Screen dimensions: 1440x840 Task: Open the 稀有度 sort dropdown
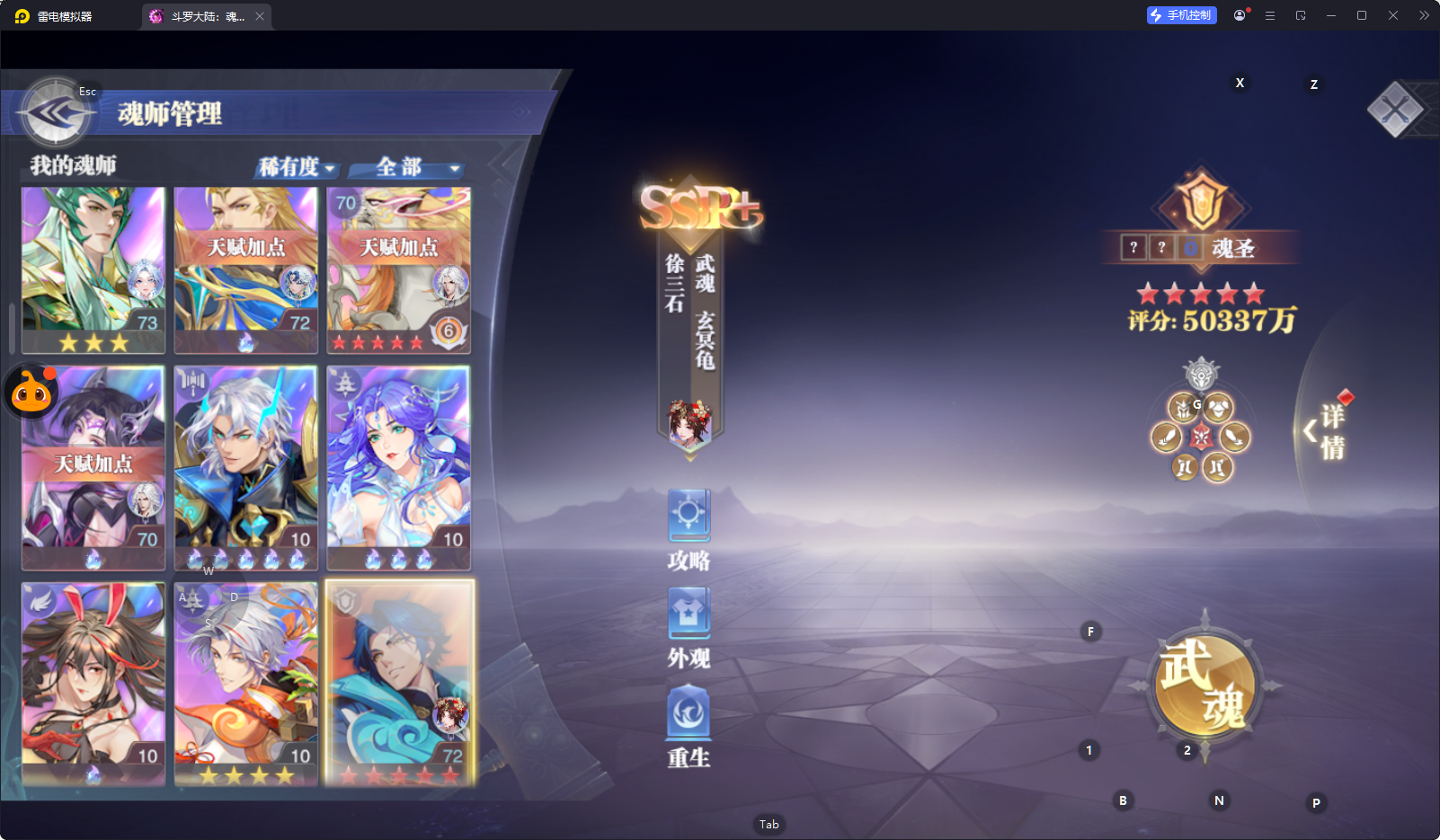(x=297, y=167)
